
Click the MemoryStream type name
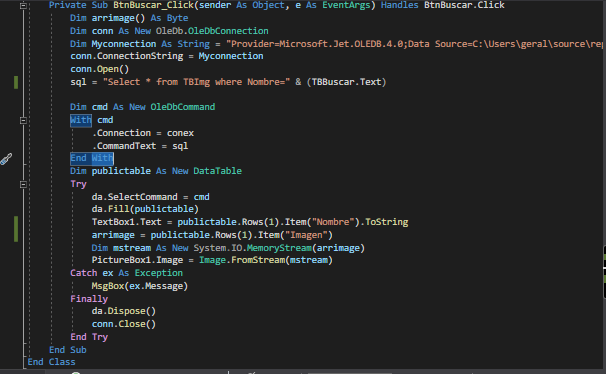point(279,248)
